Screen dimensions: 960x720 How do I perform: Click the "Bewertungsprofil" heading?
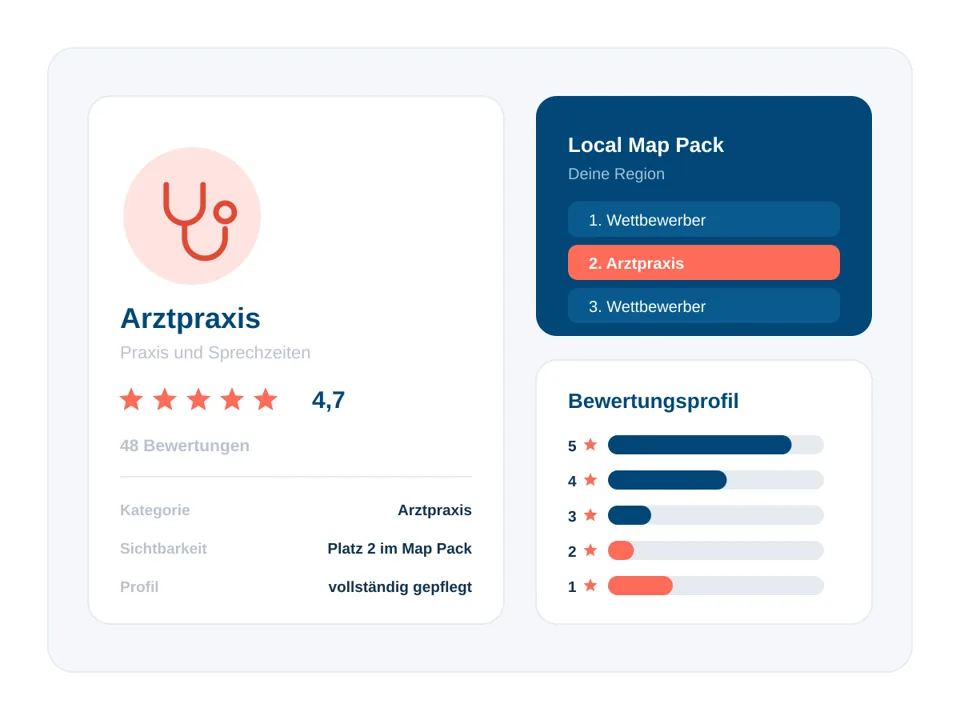click(x=653, y=401)
